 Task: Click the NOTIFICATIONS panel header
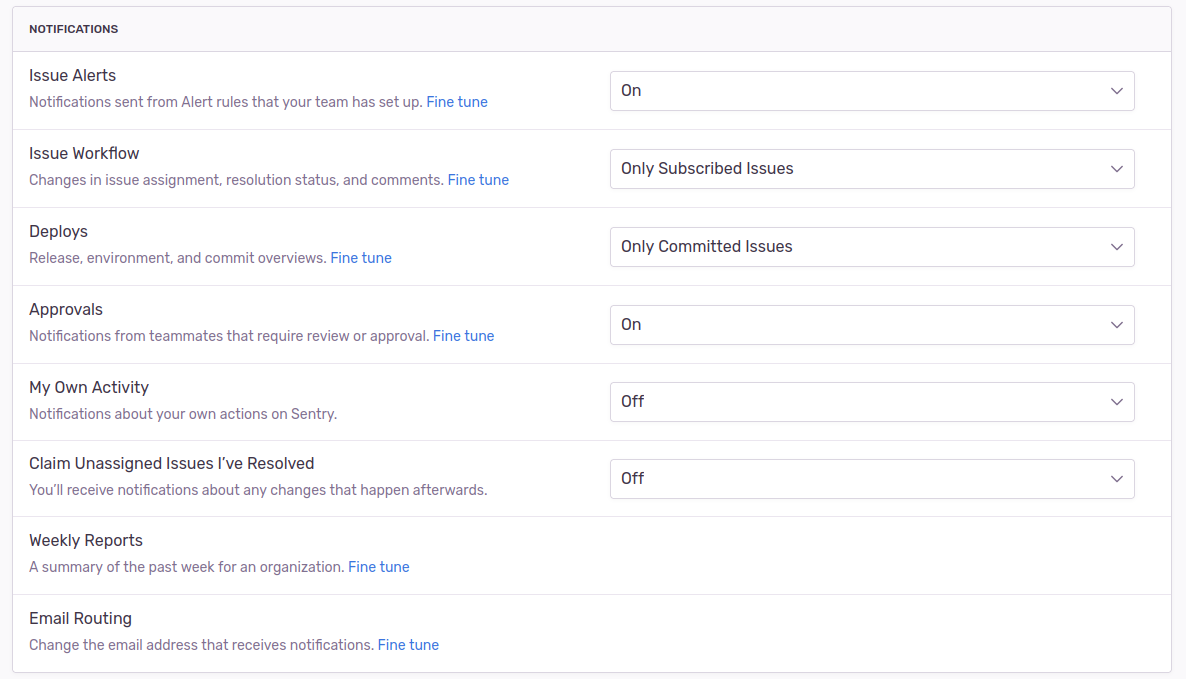coord(73,29)
